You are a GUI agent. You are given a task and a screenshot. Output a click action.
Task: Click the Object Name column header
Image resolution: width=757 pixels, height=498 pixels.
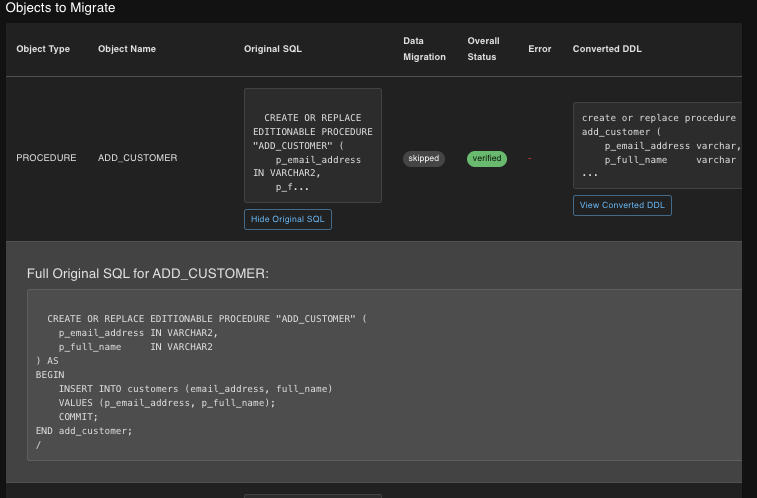[127, 49]
